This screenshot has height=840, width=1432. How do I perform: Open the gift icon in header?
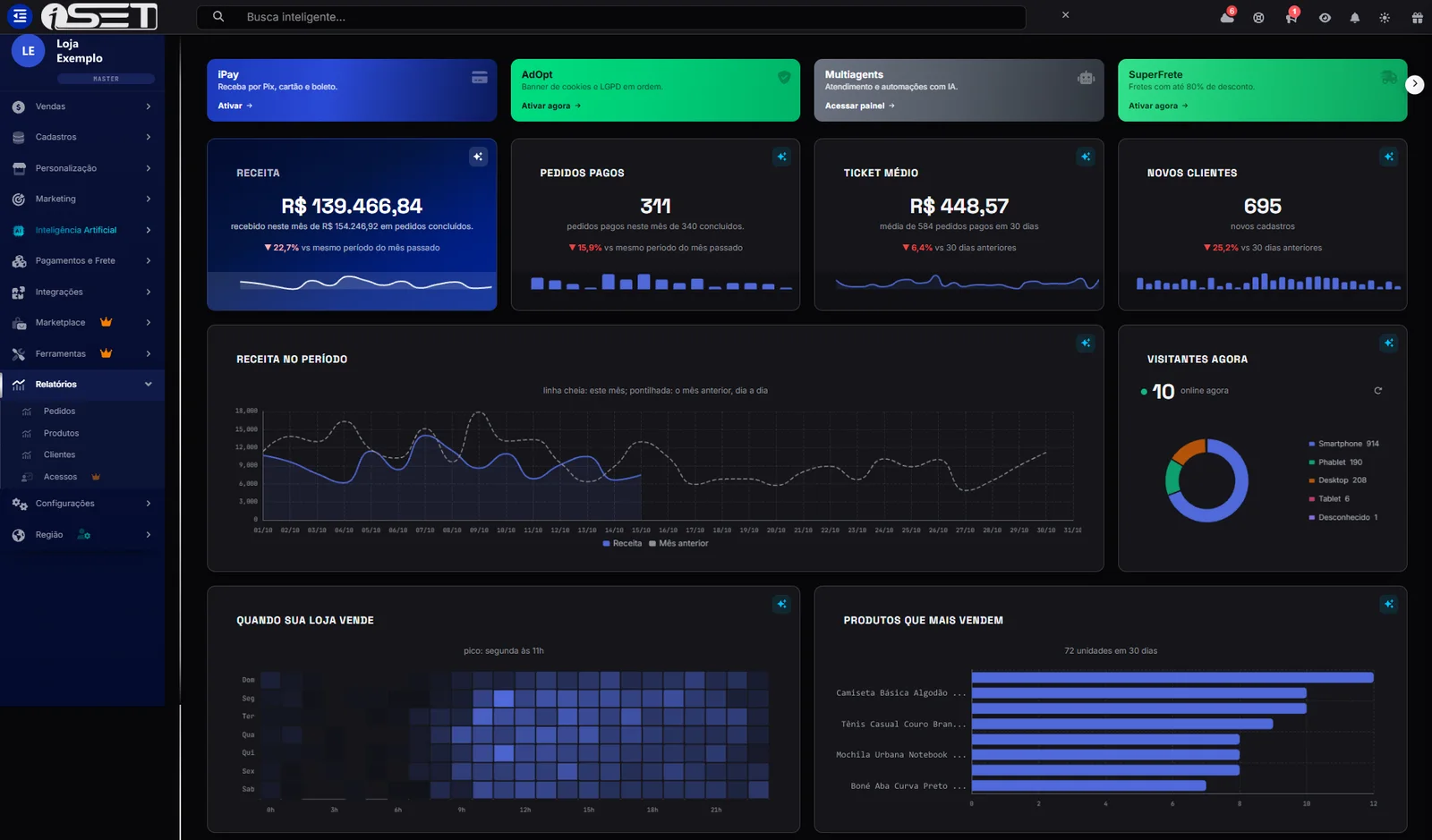tap(1418, 18)
